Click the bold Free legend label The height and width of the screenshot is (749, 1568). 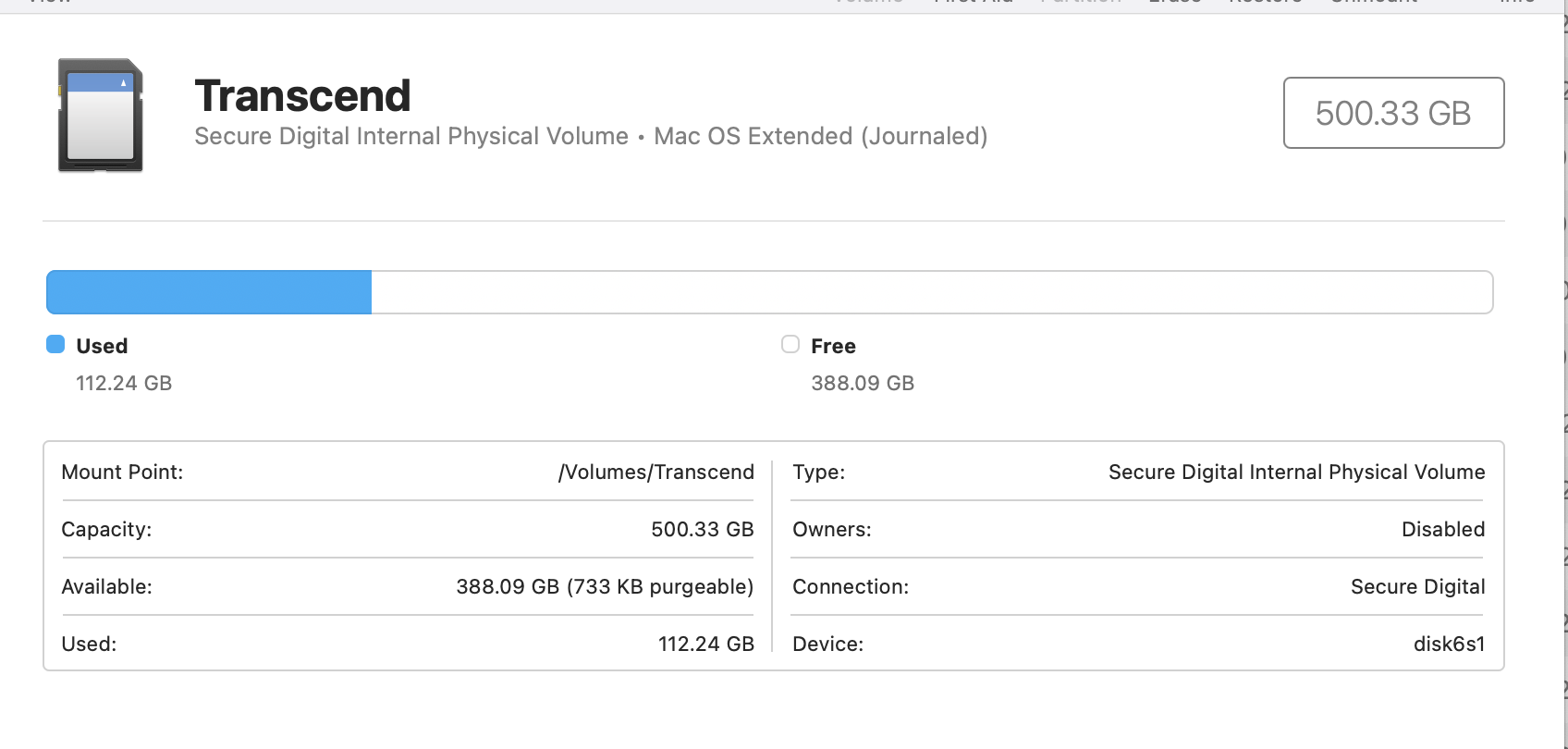click(833, 346)
